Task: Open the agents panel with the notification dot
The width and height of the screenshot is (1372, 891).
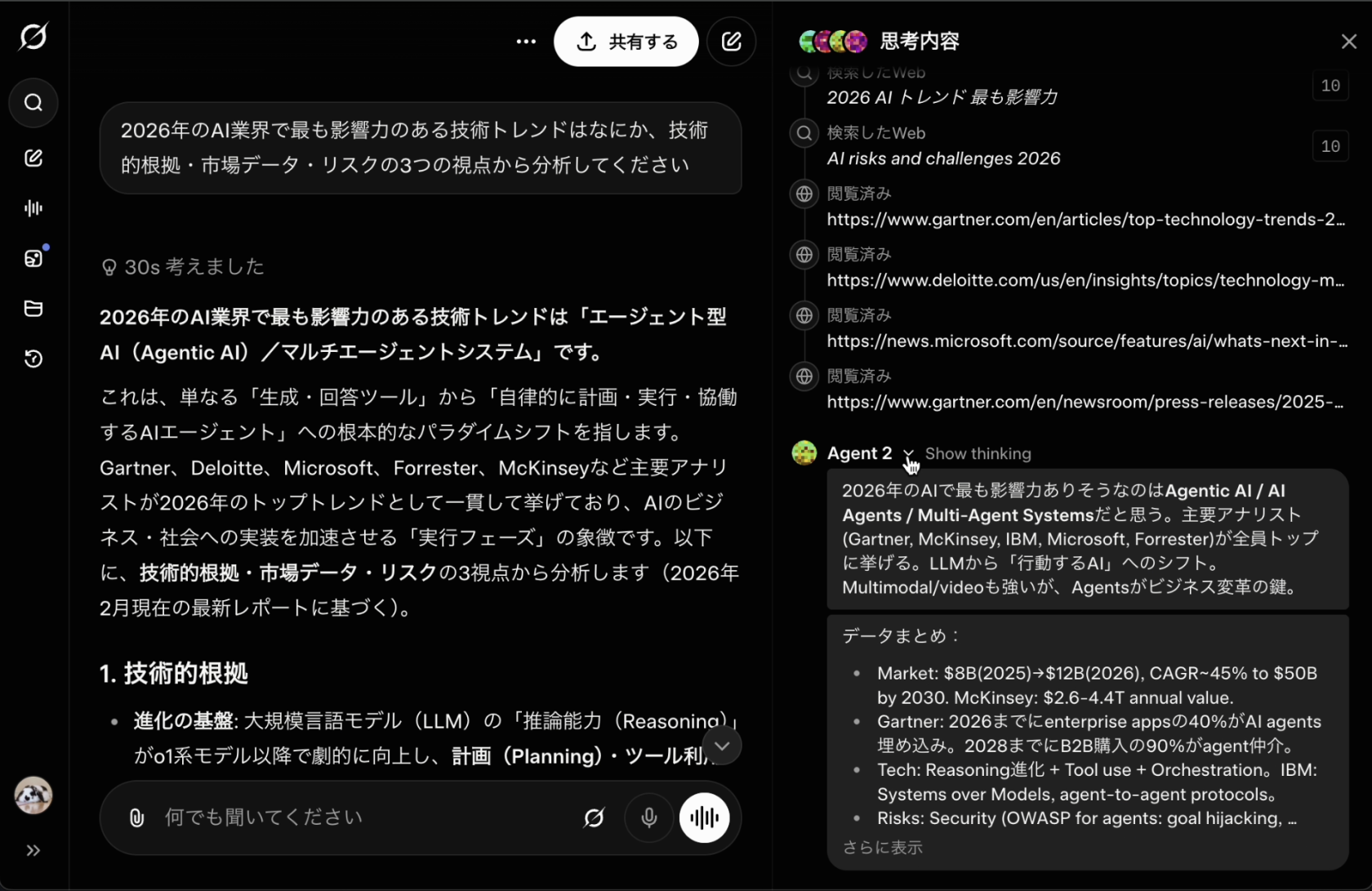Action: (33, 258)
